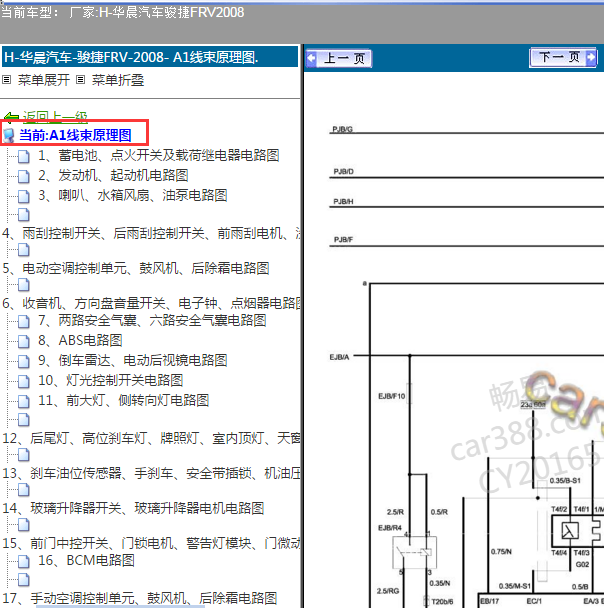Viewport: 604px width, 608px height.
Task: Click right arrow icon on 下一页 button
Action: click(591, 57)
